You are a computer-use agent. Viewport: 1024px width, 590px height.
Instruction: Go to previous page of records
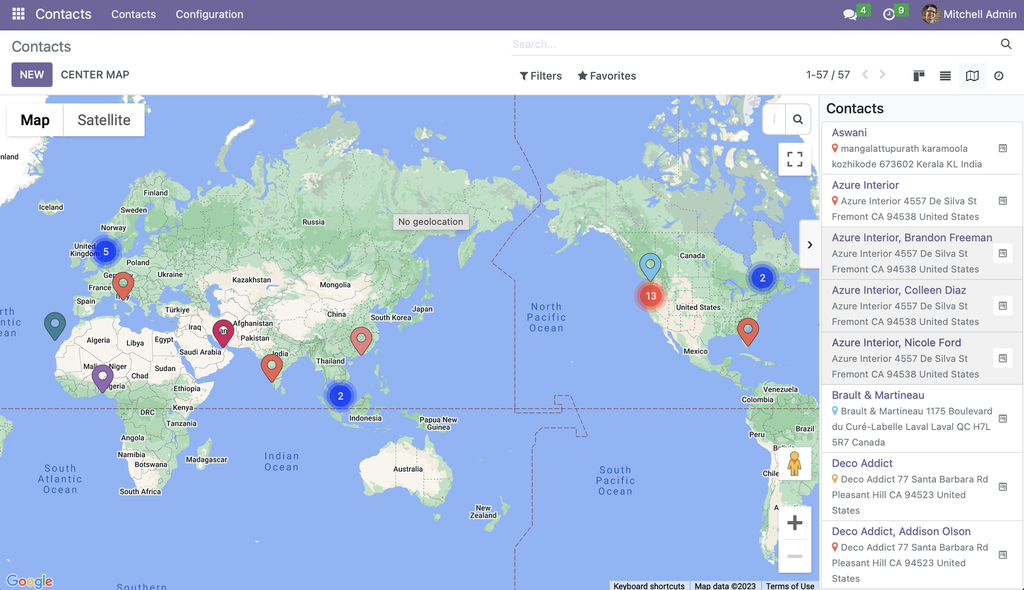[x=865, y=74]
